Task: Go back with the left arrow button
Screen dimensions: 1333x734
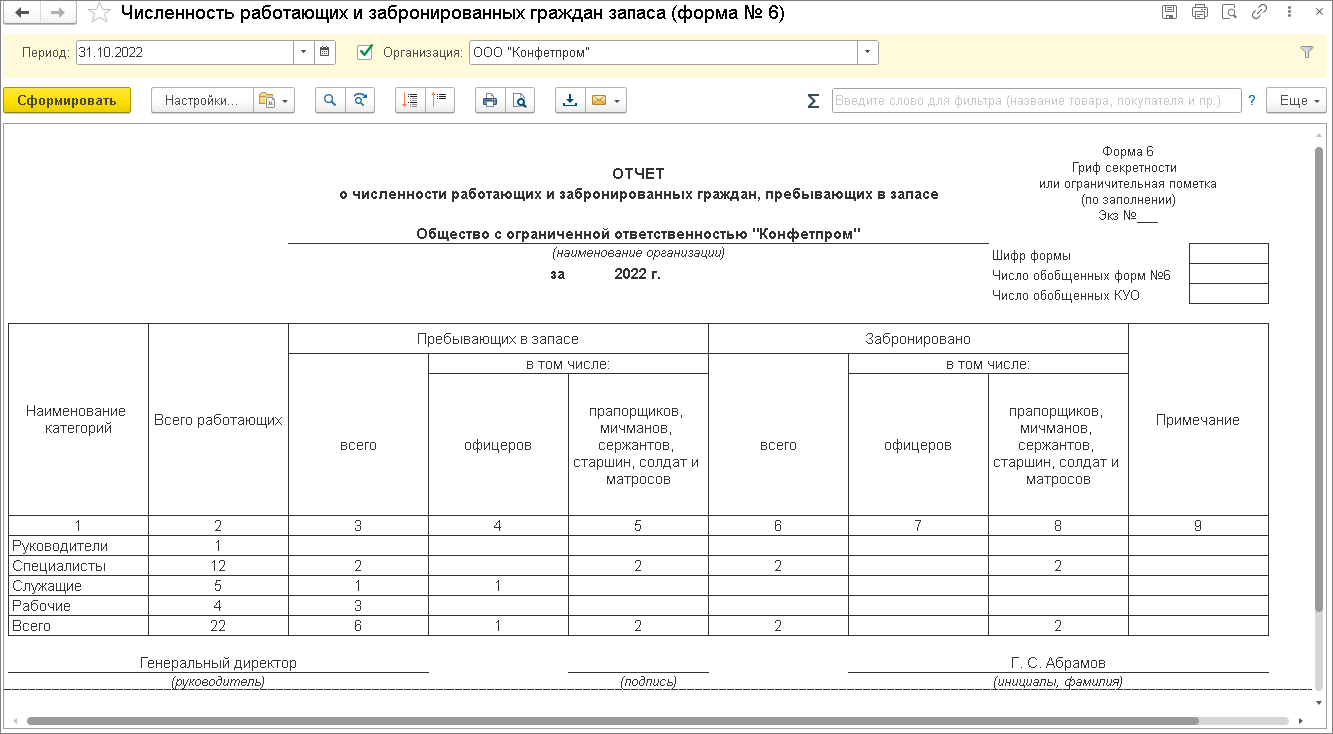Action: click(x=23, y=12)
